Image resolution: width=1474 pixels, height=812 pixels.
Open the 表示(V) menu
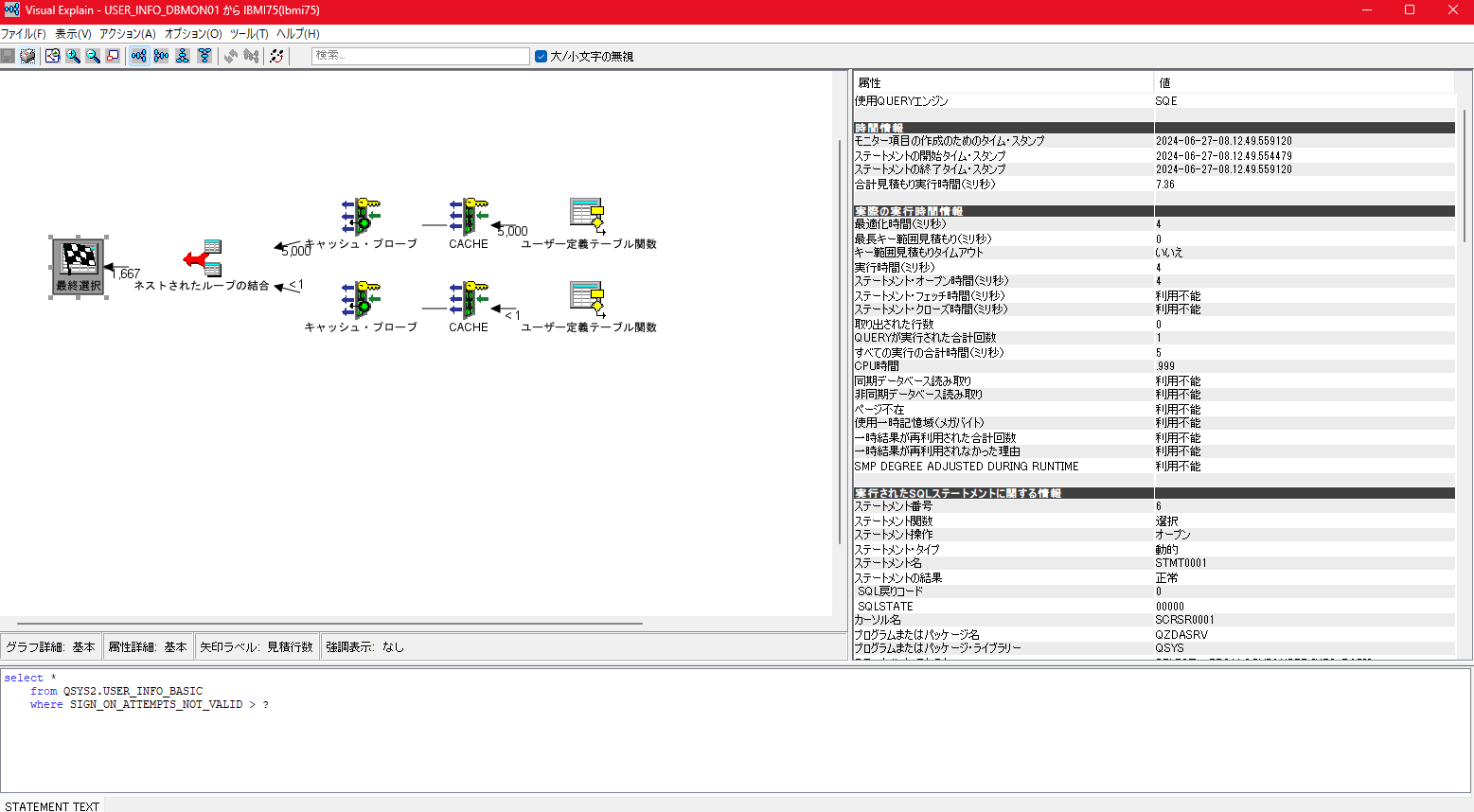(73, 33)
